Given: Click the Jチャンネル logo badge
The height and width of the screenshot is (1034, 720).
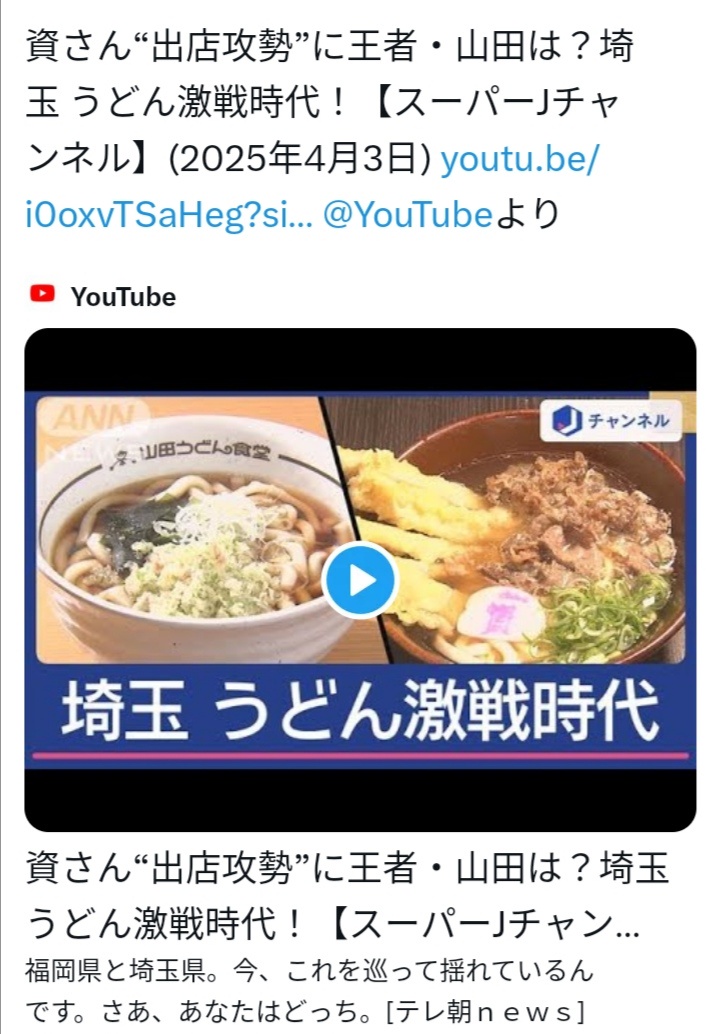Looking at the screenshot, I should 611,420.
